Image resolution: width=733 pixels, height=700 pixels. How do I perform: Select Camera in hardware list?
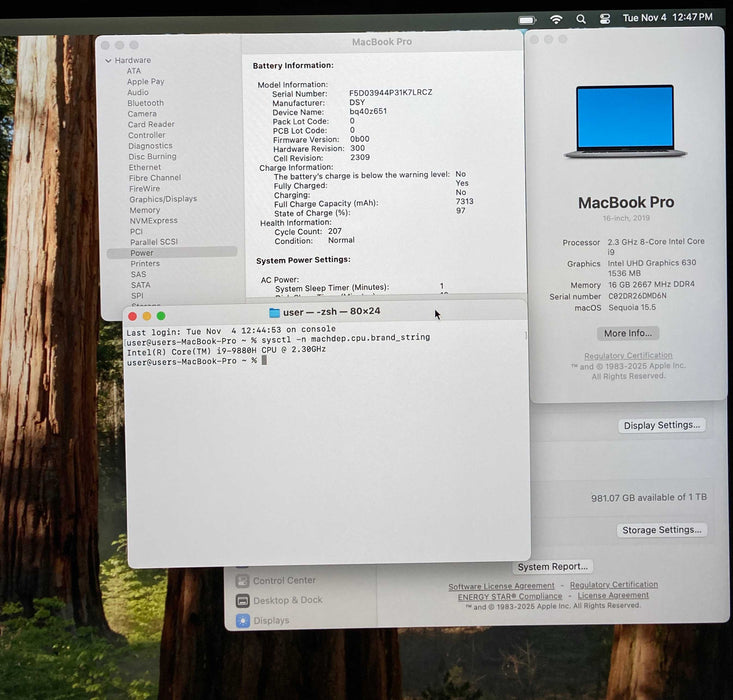[142, 114]
